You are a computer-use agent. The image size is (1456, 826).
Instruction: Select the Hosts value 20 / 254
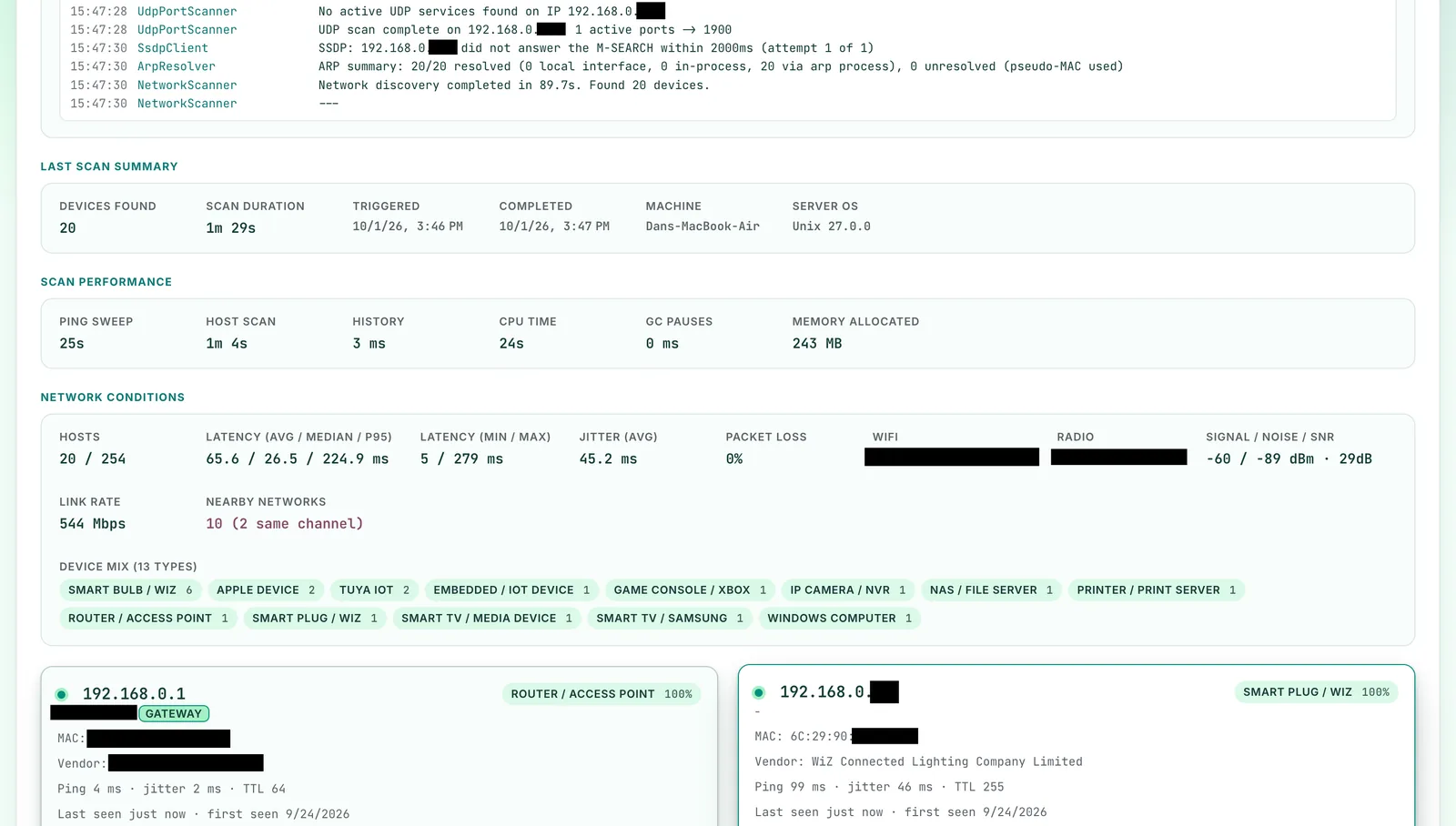coord(93,459)
